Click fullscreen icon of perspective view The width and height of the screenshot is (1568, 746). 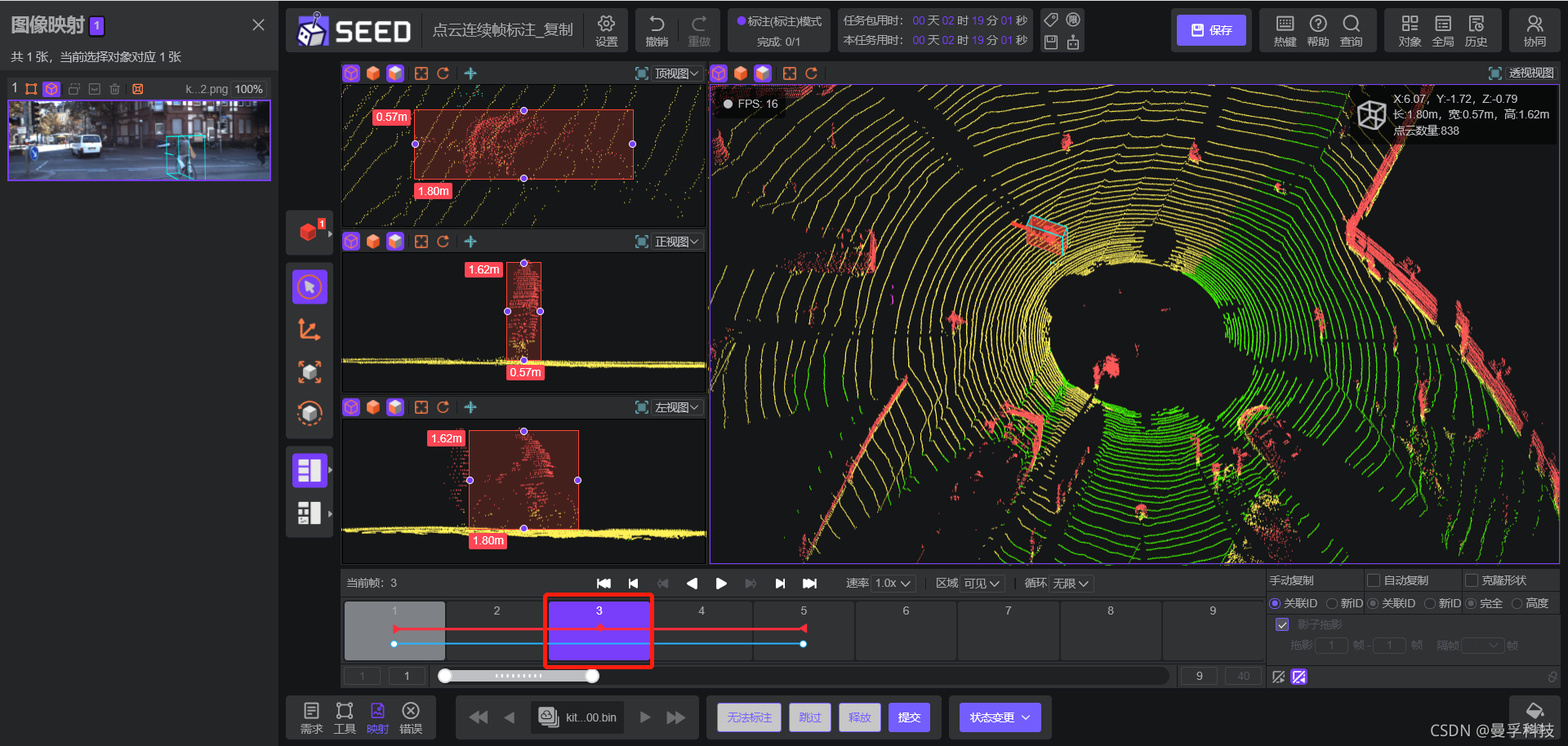tap(1494, 73)
